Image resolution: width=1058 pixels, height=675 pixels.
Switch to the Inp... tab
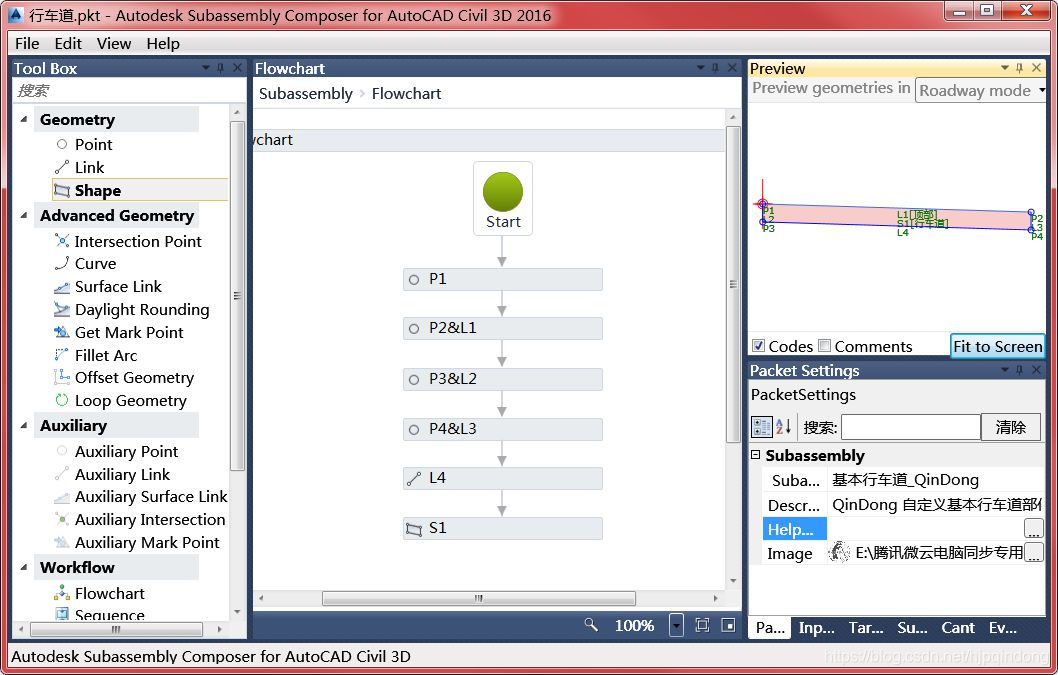tap(816, 628)
